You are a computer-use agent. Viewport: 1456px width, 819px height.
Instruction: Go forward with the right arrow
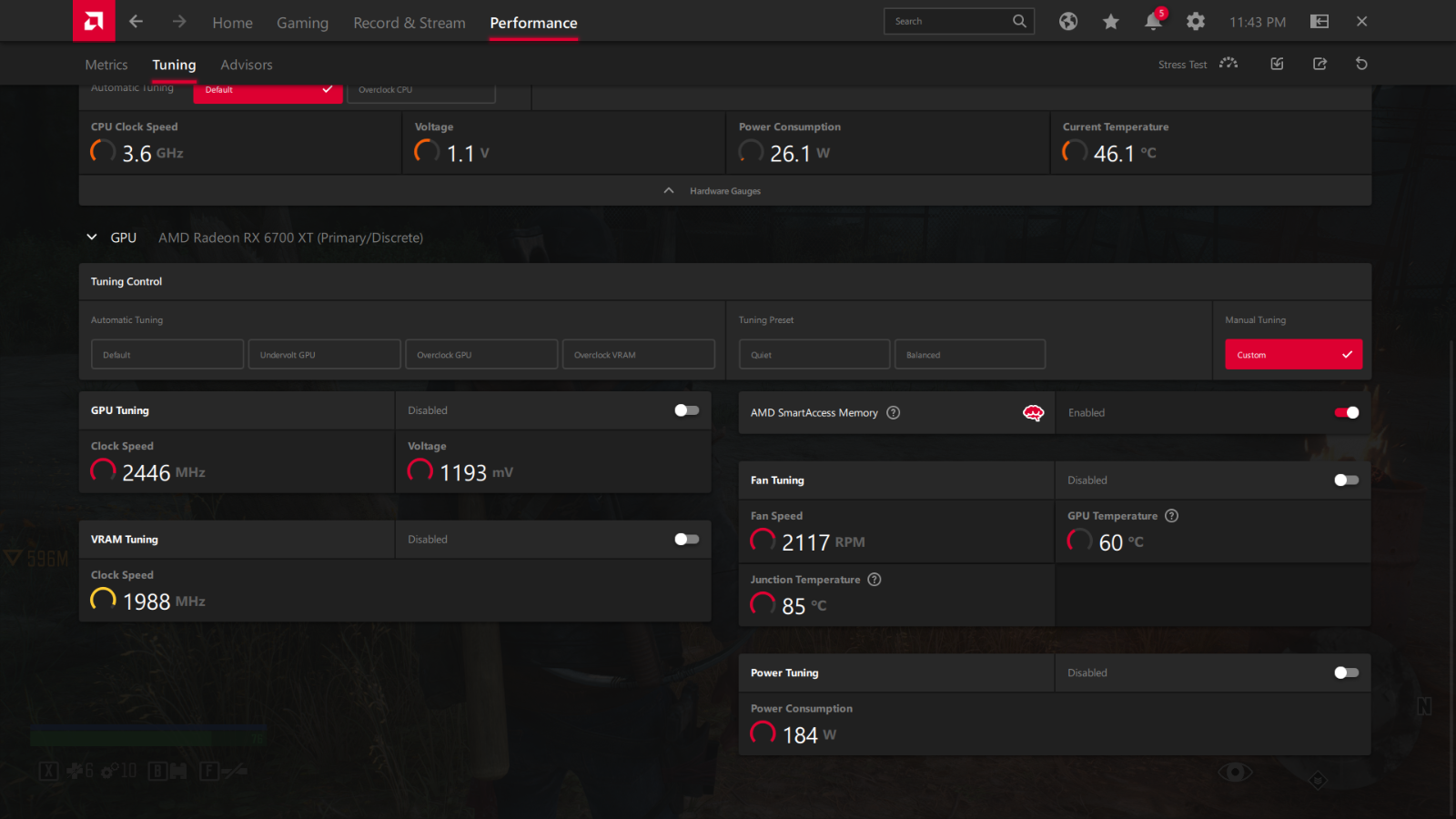tap(179, 21)
